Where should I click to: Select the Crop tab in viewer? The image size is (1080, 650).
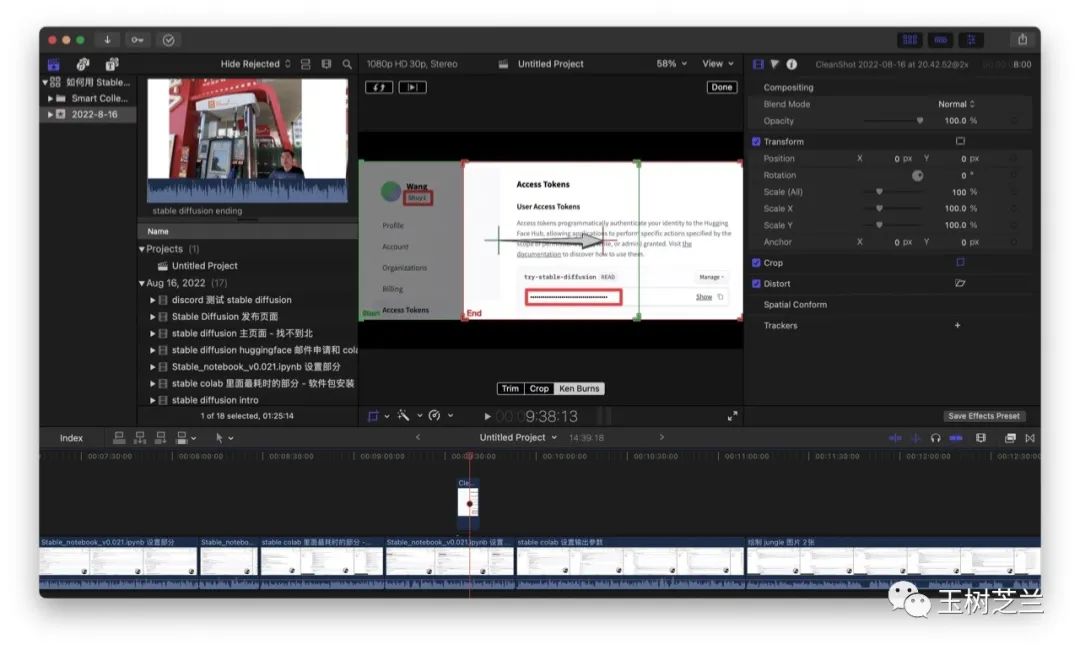coord(539,388)
